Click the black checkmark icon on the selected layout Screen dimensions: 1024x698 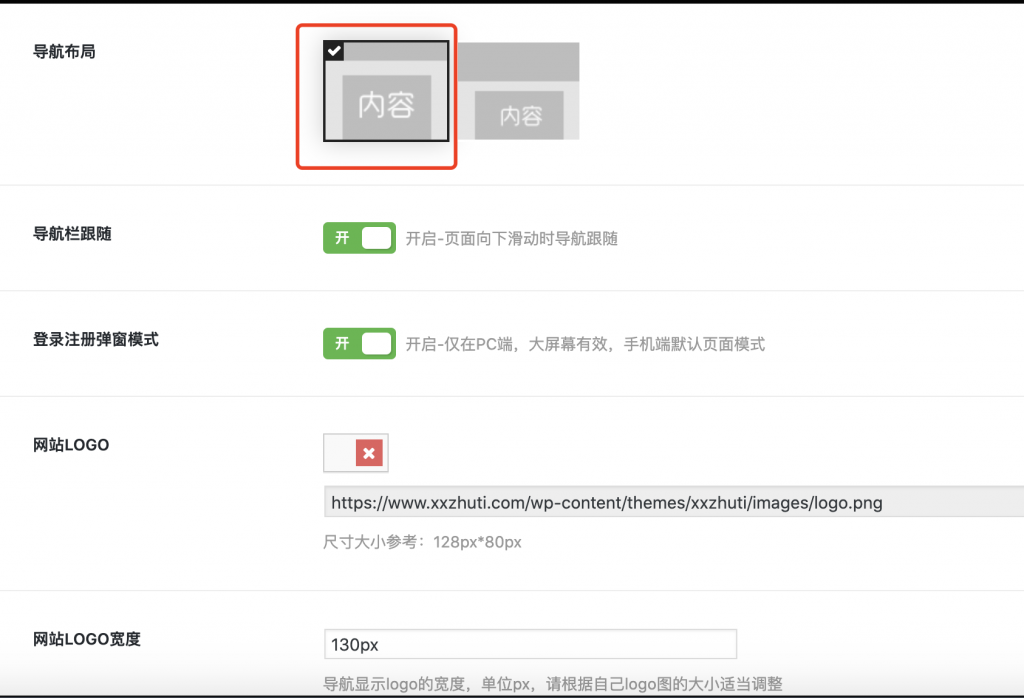[x=333, y=50]
